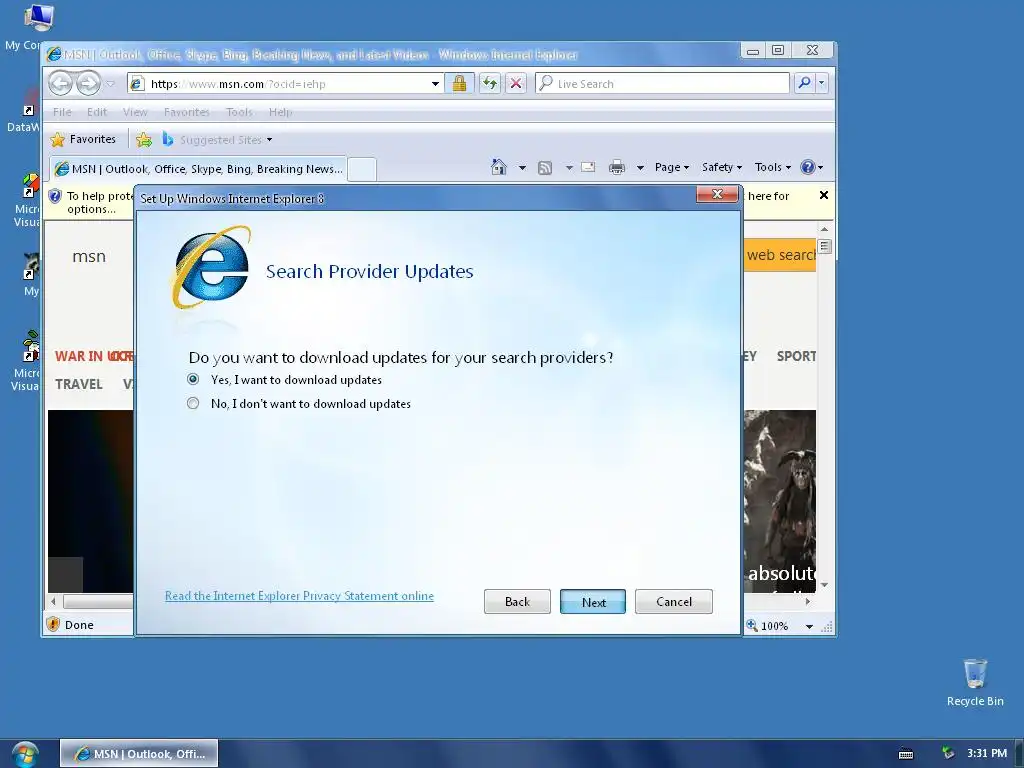Click the tray network status icon
1024x768 pixels.
click(948, 753)
